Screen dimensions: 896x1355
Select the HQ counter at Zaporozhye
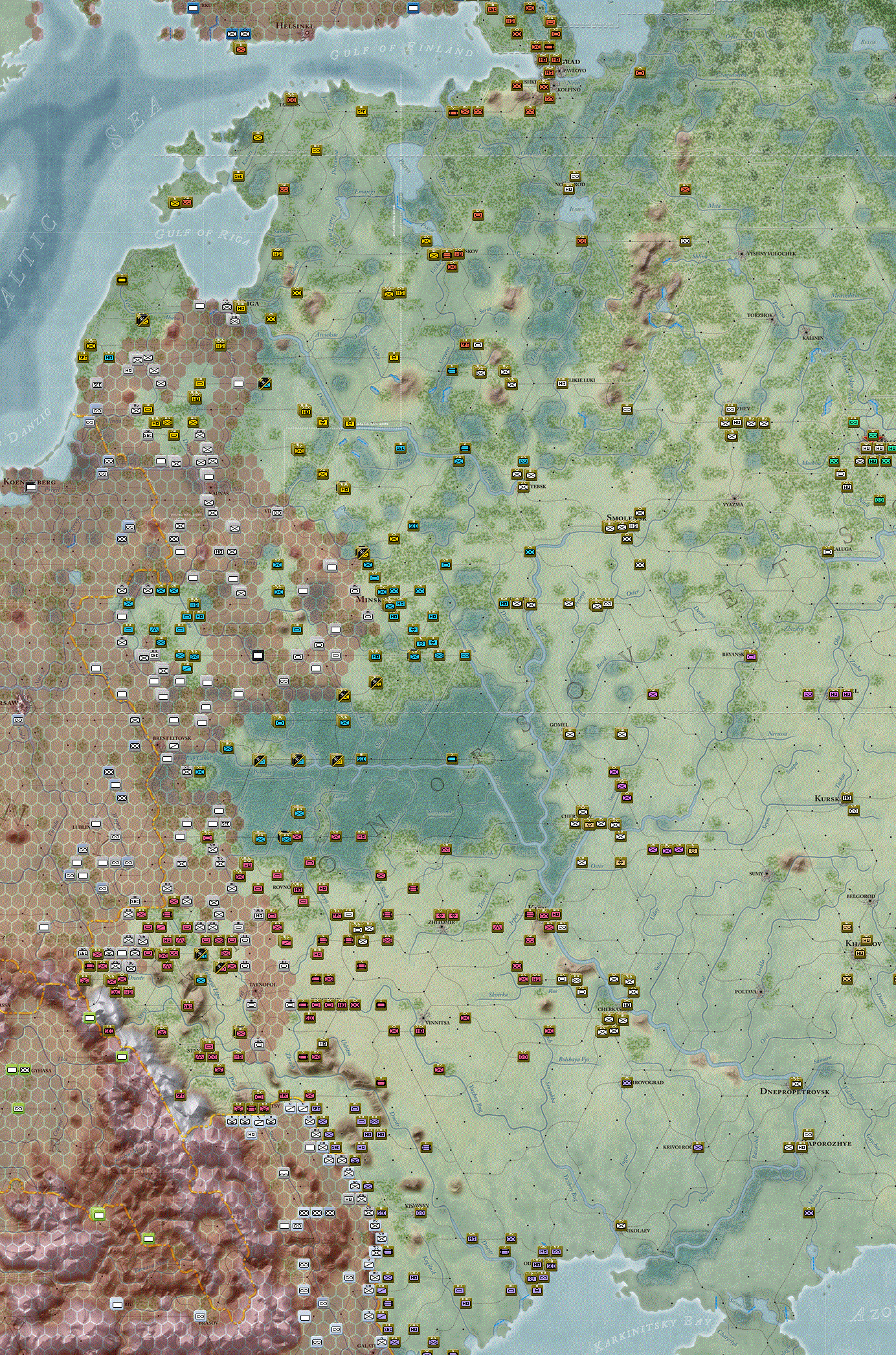pyautogui.click(x=801, y=1147)
